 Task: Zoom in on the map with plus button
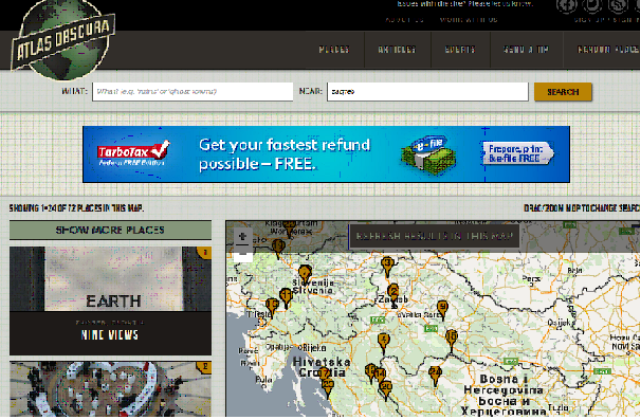[x=242, y=237]
